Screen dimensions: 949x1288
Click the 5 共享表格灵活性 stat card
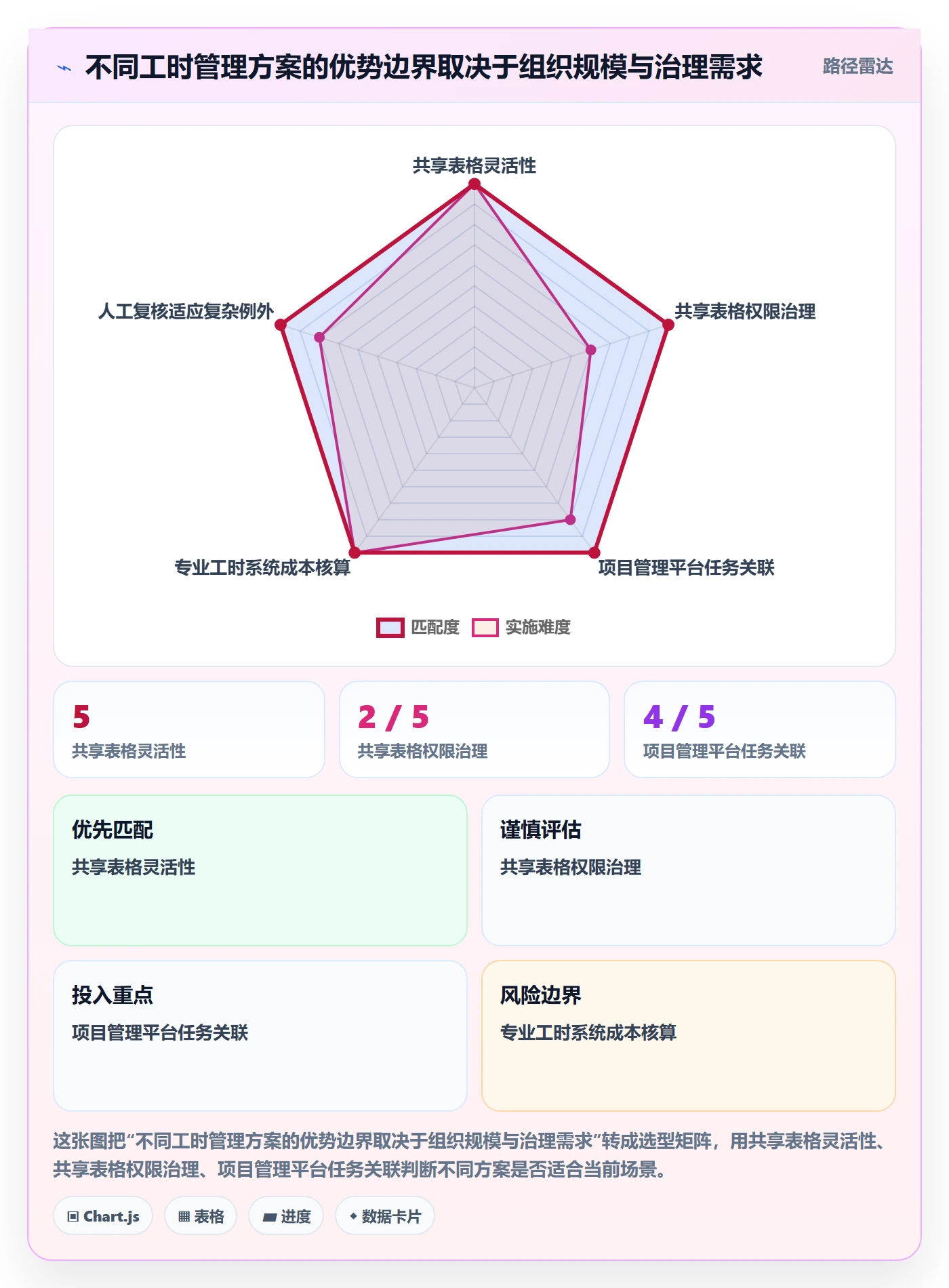point(189,729)
